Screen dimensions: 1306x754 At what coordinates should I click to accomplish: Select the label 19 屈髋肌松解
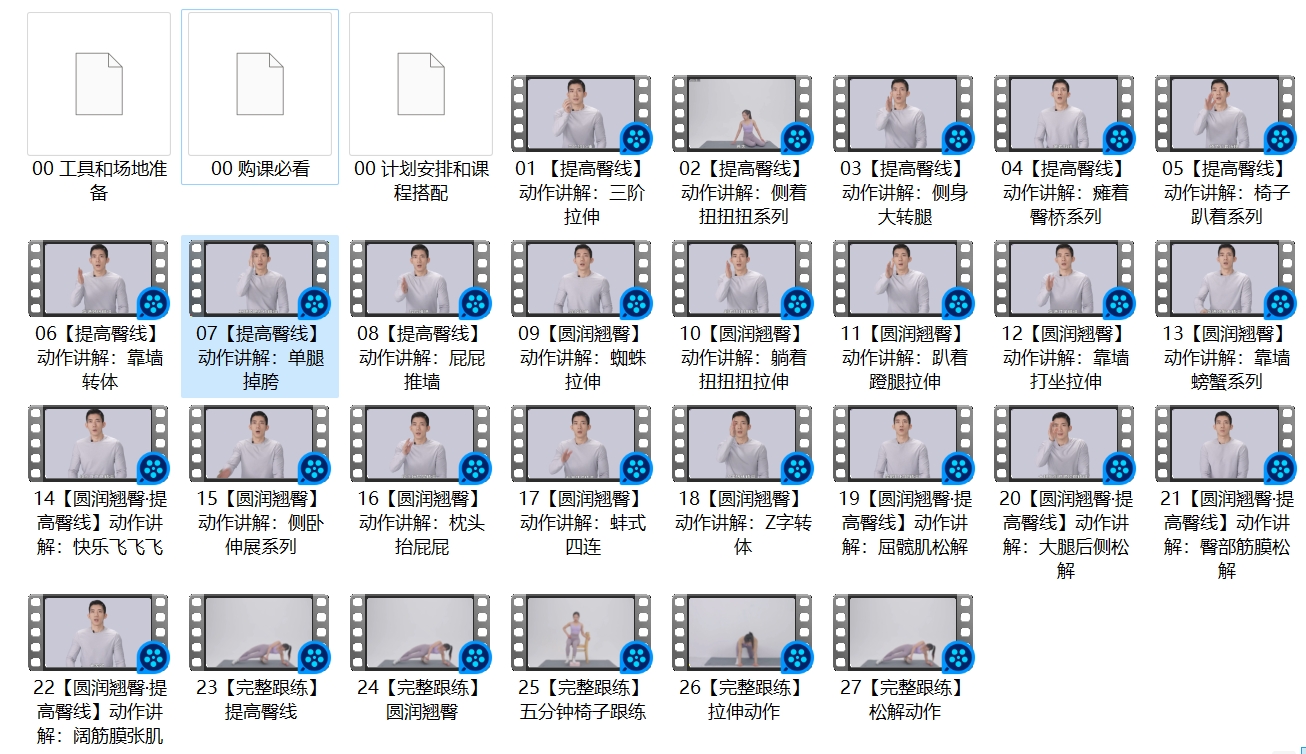click(903, 522)
